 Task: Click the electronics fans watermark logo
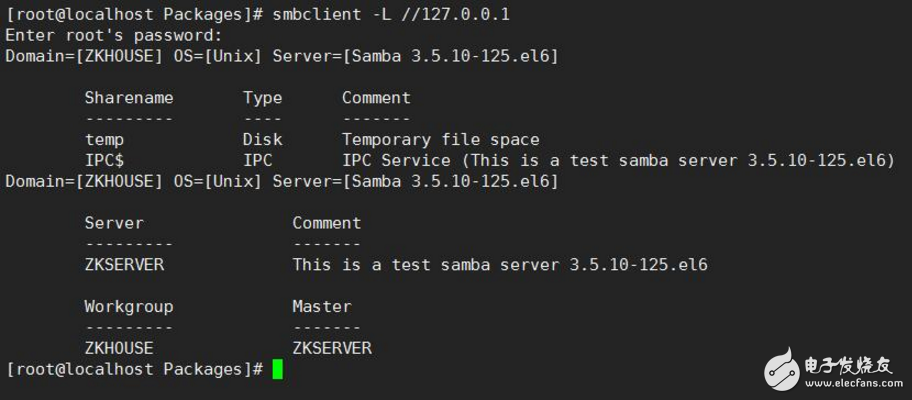point(784,370)
